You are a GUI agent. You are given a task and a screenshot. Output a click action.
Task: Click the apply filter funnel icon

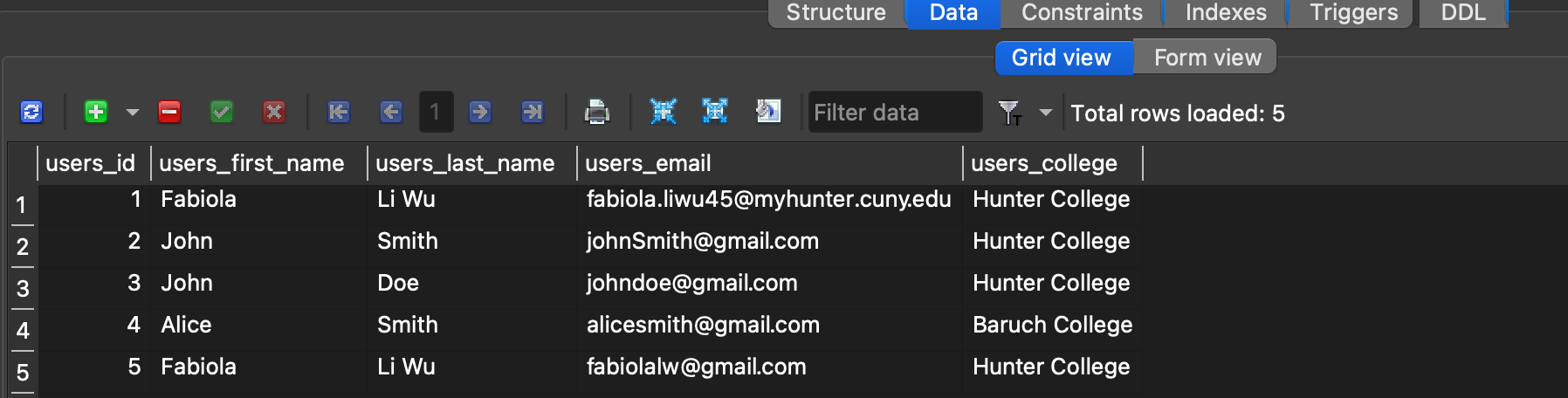tap(1010, 113)
